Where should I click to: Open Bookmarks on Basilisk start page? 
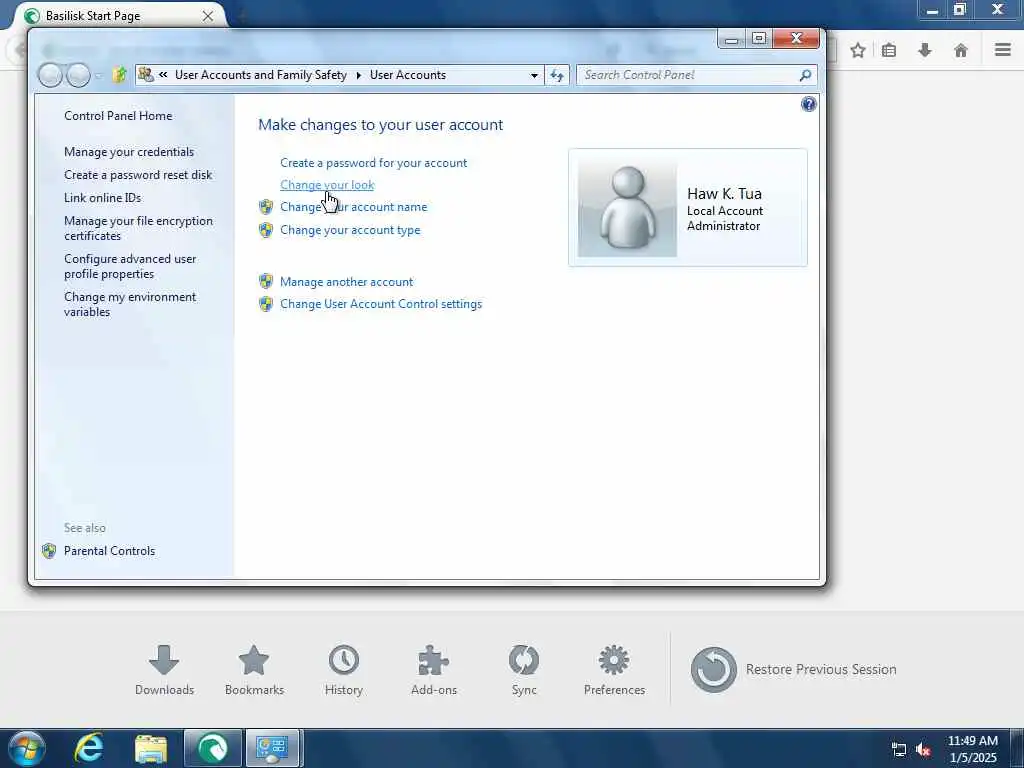(254, 670)
